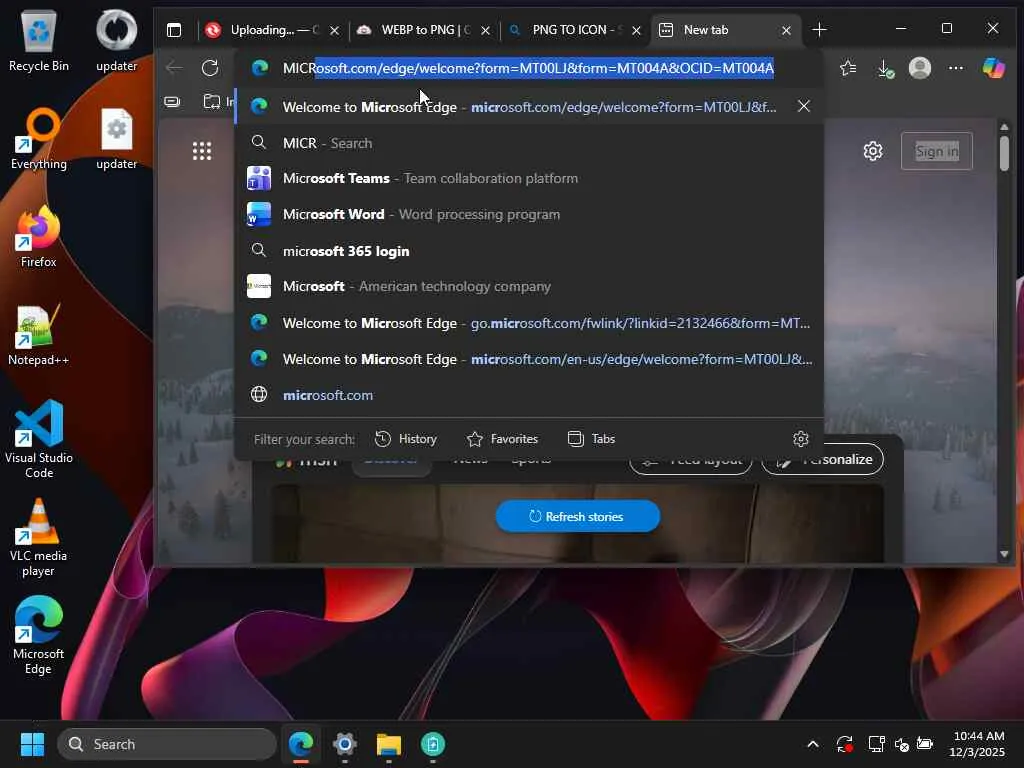Click in the address bar URL field
The height and width of the screenshot is (768, 1024).
[x=529, y=68]
